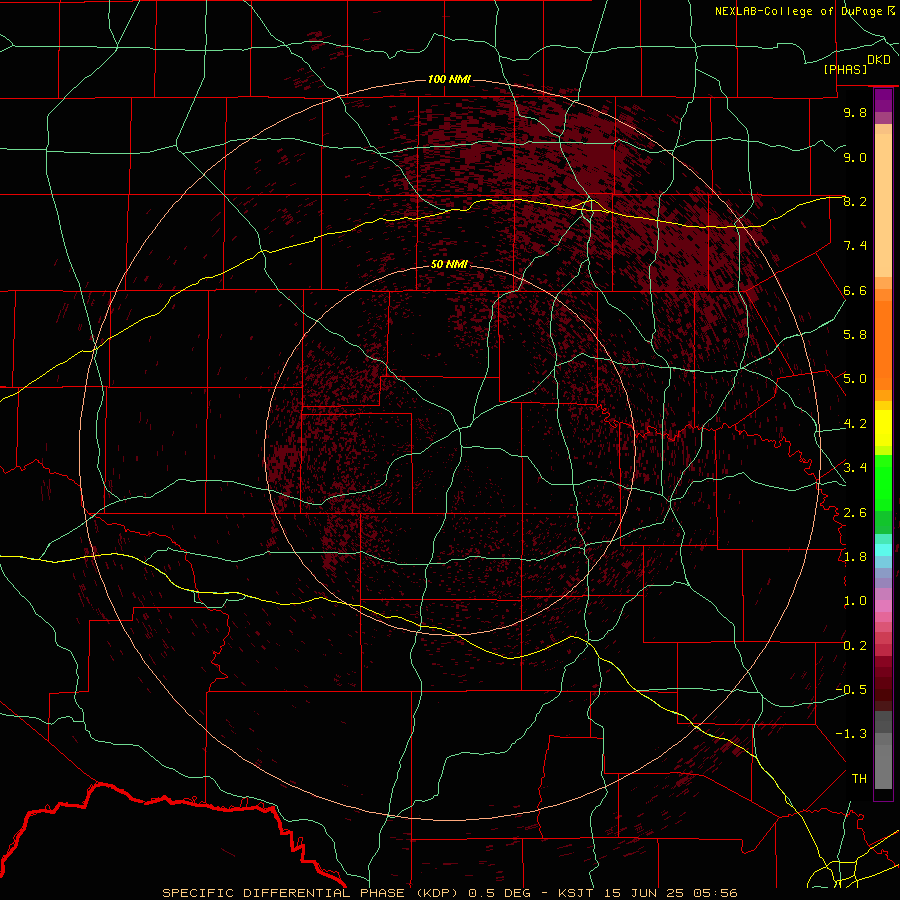
Task: Select the 9.0 value on the color scale
Action: coord(855,157)
